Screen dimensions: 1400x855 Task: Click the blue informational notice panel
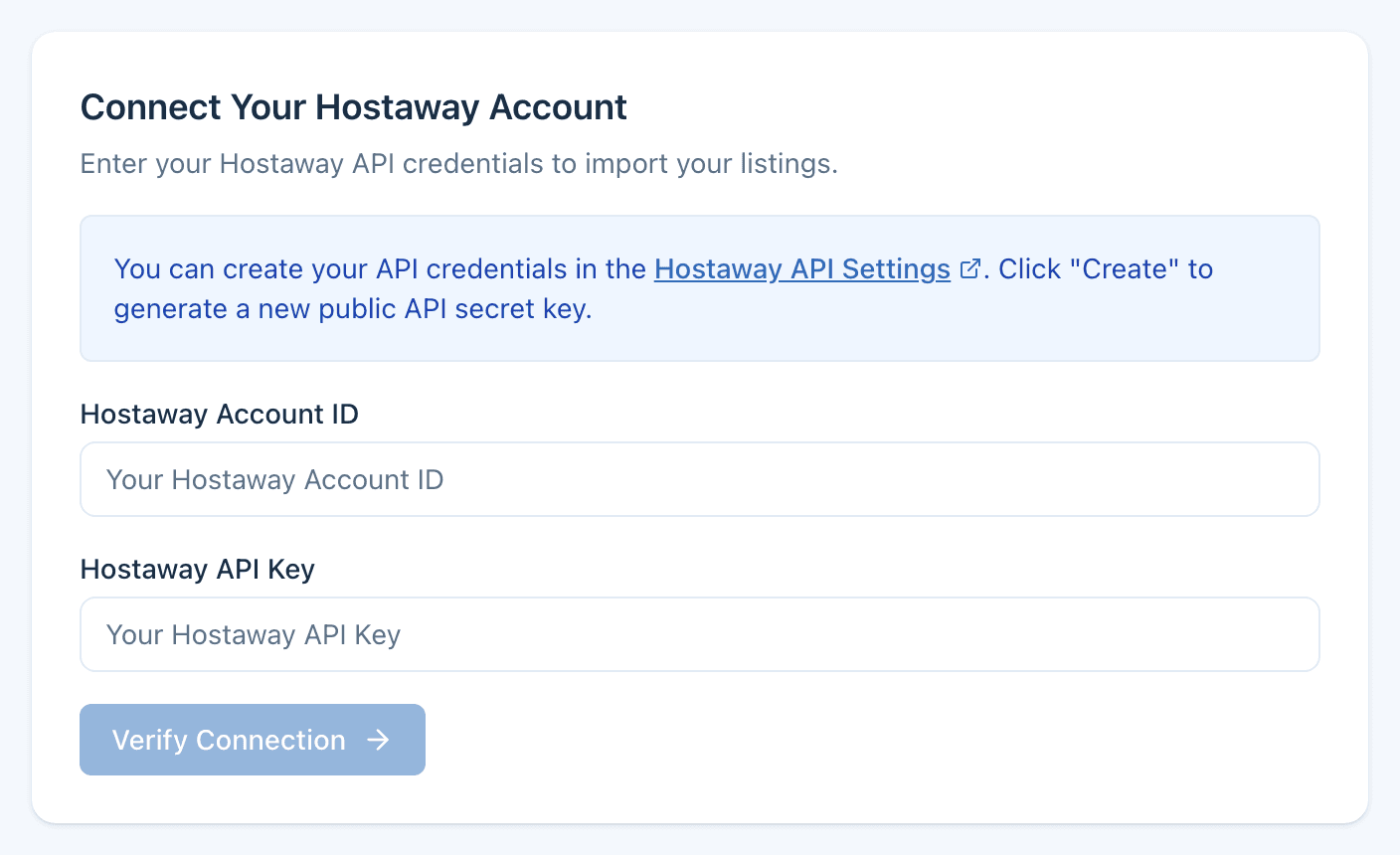coord(699,288)
